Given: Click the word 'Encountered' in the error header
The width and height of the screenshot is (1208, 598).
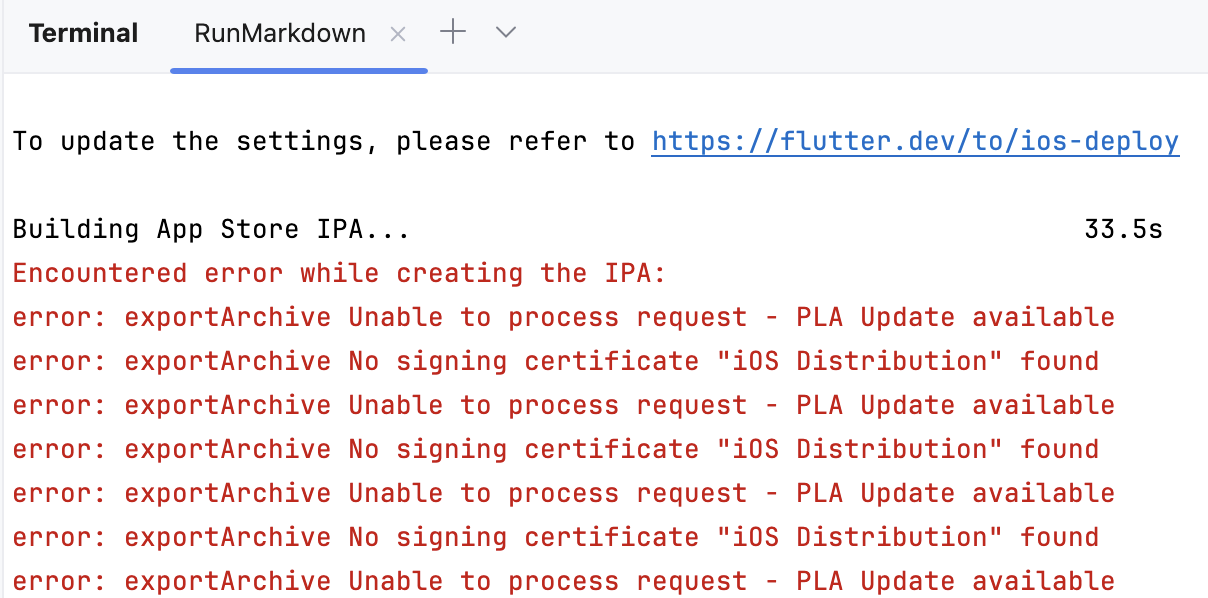Looking at the screenshot, I should (x=100, y=274).
